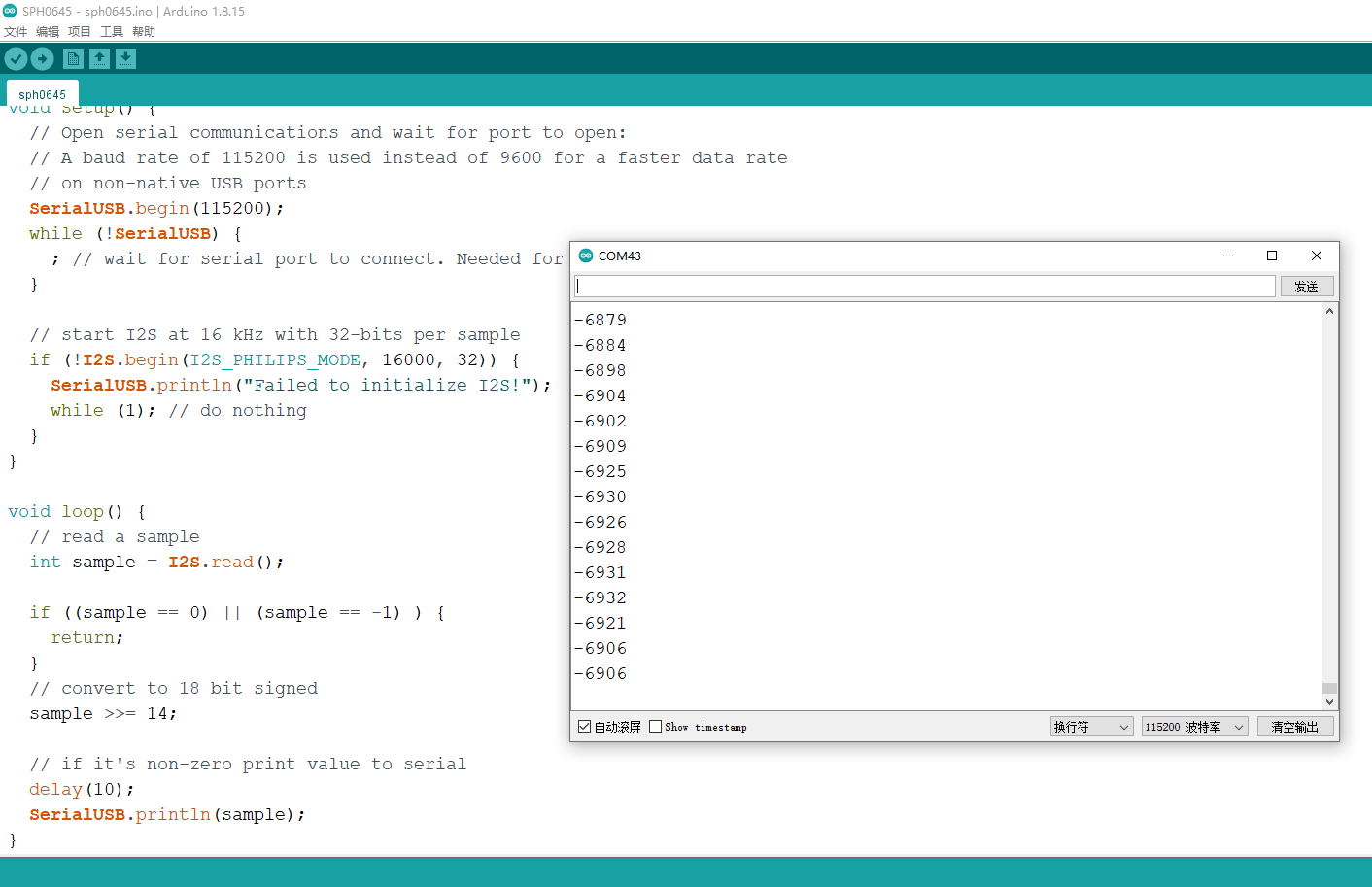Click the COM43 window Arduino icon
Image resolution: width=1372 pixels, height=887 pixels.
(x=586, y=256)
